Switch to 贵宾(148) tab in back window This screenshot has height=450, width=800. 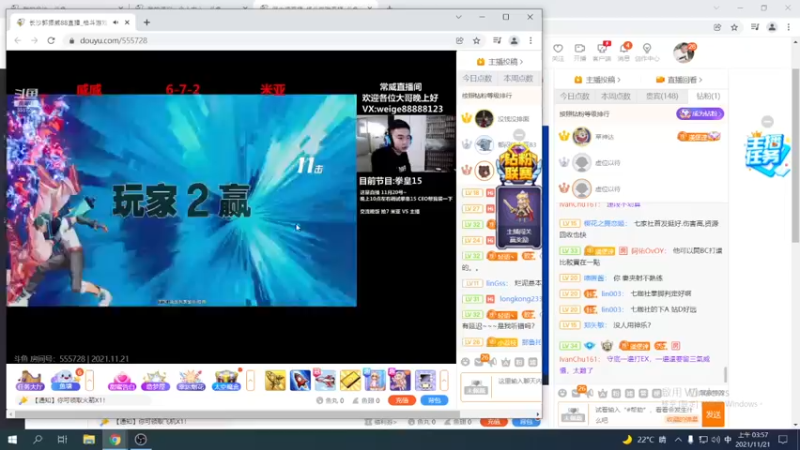pyautogui.click(x=662, y=96)
